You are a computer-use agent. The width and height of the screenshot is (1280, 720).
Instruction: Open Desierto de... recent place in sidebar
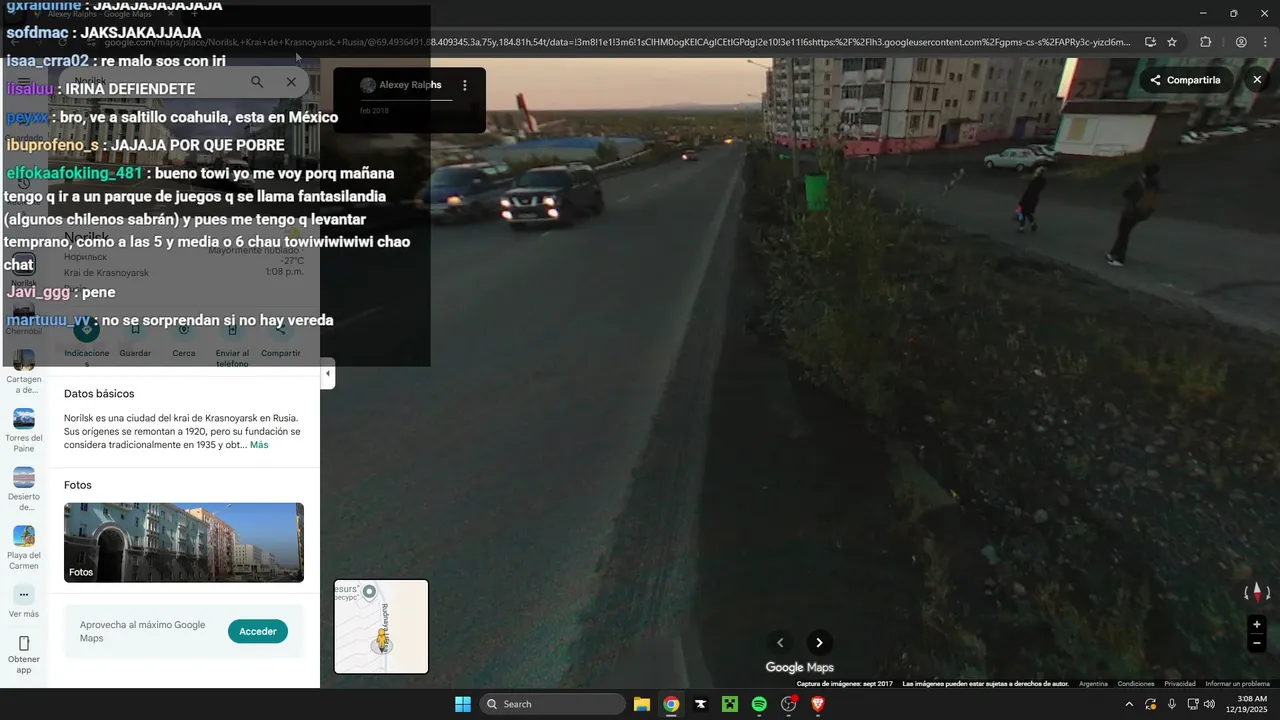(x=24, y=490)
